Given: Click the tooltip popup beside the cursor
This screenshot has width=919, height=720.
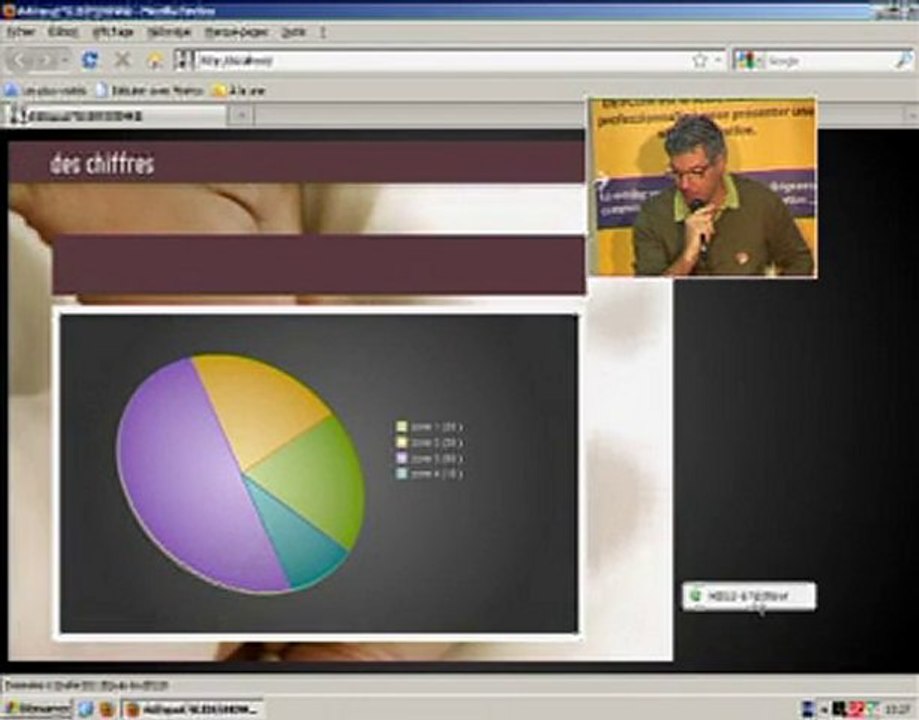Looking at the screenshot, I should click(x=748, y=596).
